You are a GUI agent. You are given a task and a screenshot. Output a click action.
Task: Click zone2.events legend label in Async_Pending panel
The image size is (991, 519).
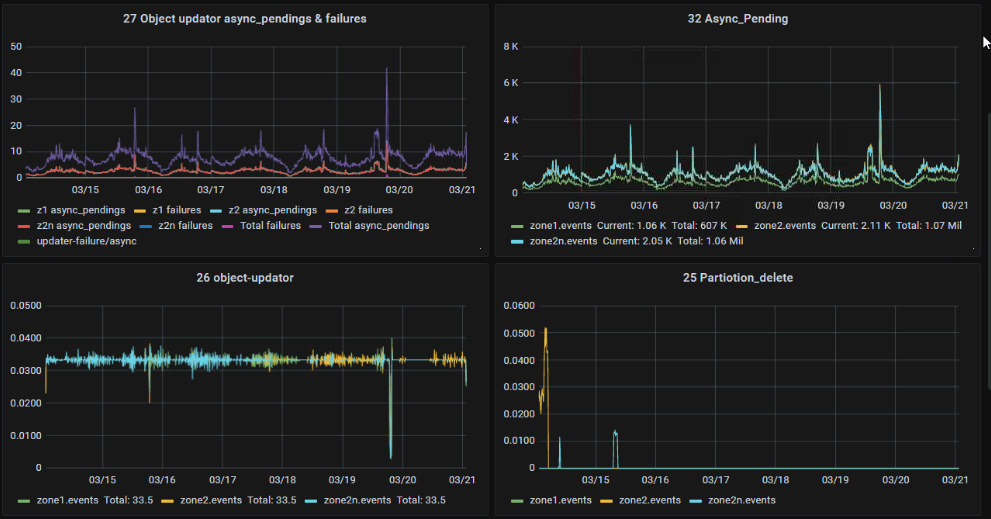[x=787, y=227]
